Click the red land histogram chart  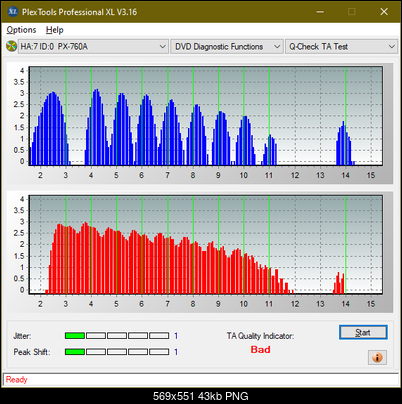click(206, 245)
